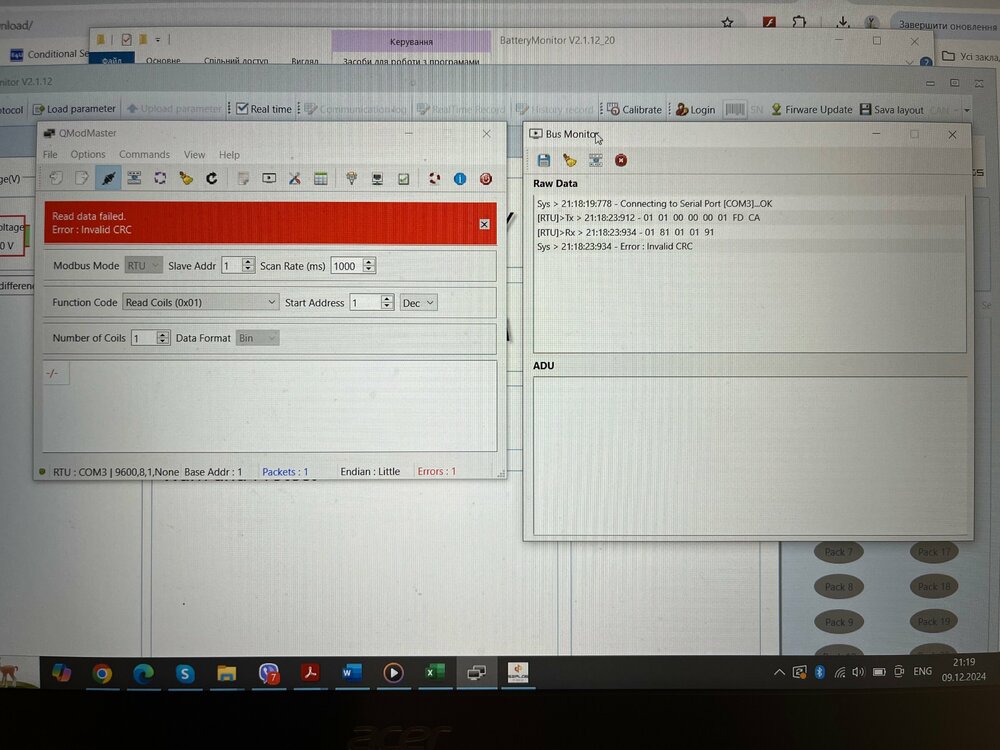The width and height of the screenshot is (1000, 750).
Task: Click the Save Session icon in QModMaster toolbar
Action: [82, 179]
